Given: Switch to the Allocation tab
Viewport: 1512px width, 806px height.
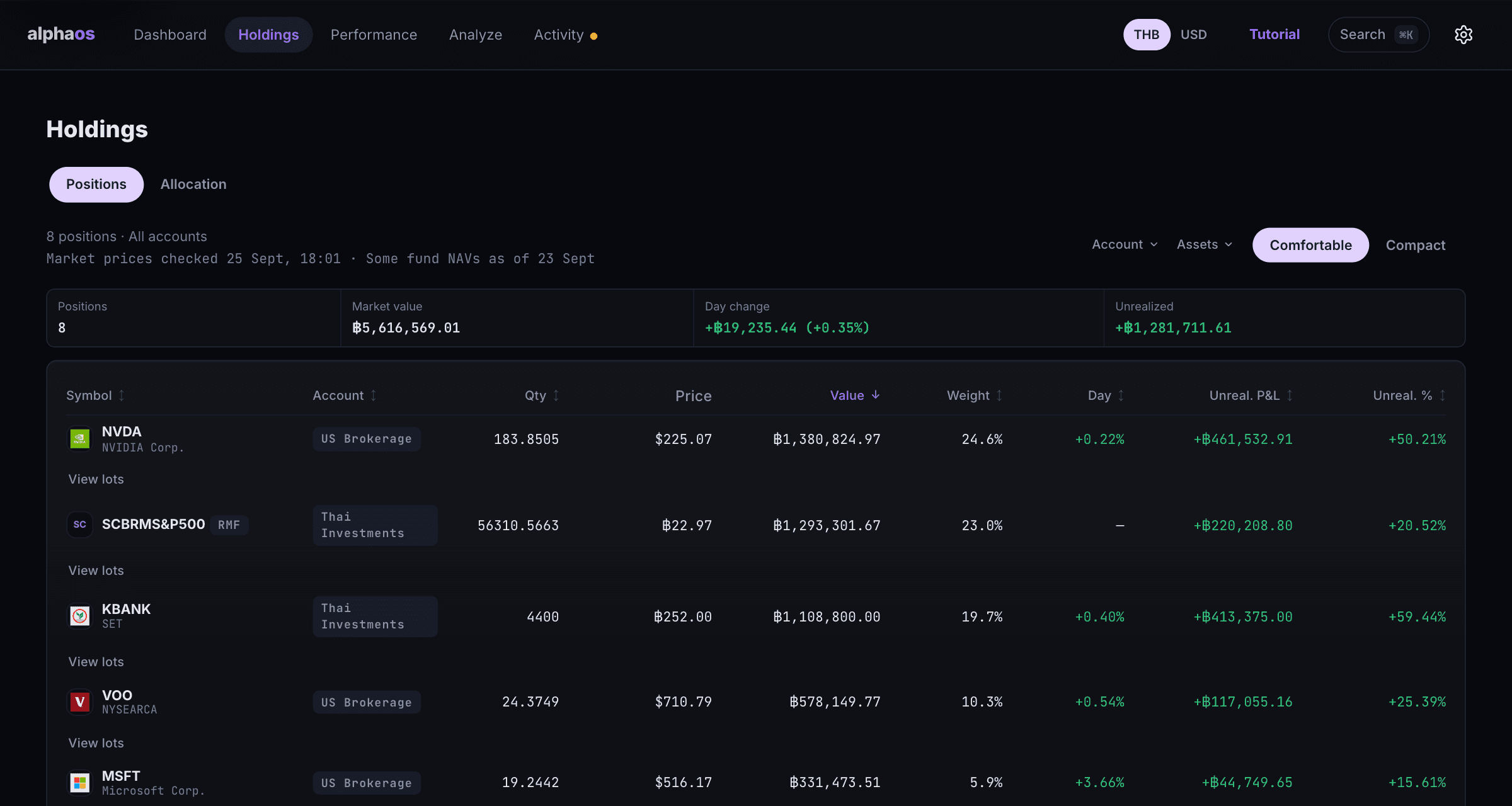Looking at the screenshot, I should pos(193,184).
